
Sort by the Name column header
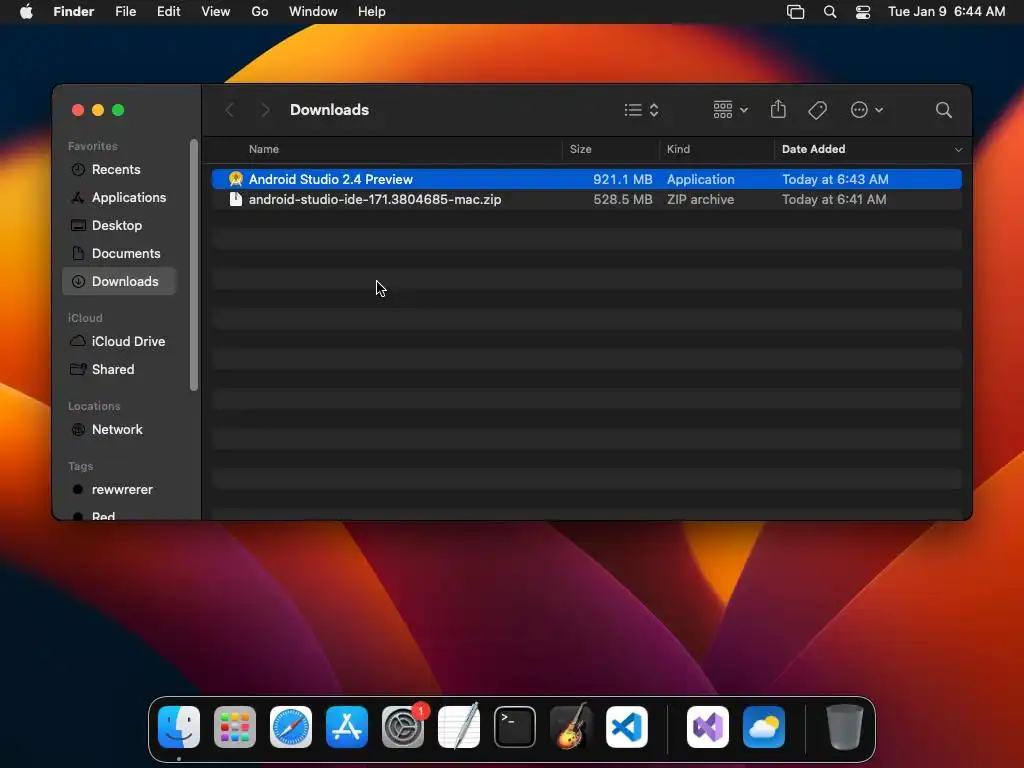coord(264,149)
